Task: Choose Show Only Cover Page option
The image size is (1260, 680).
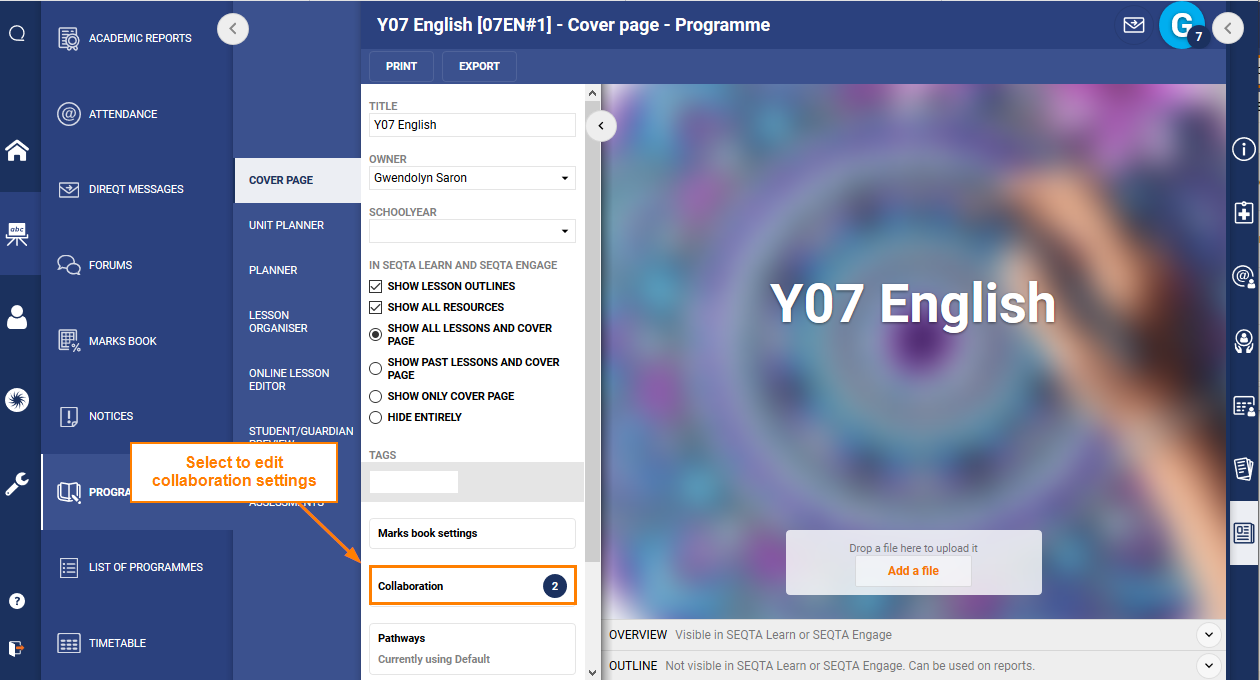Action: 376,396
